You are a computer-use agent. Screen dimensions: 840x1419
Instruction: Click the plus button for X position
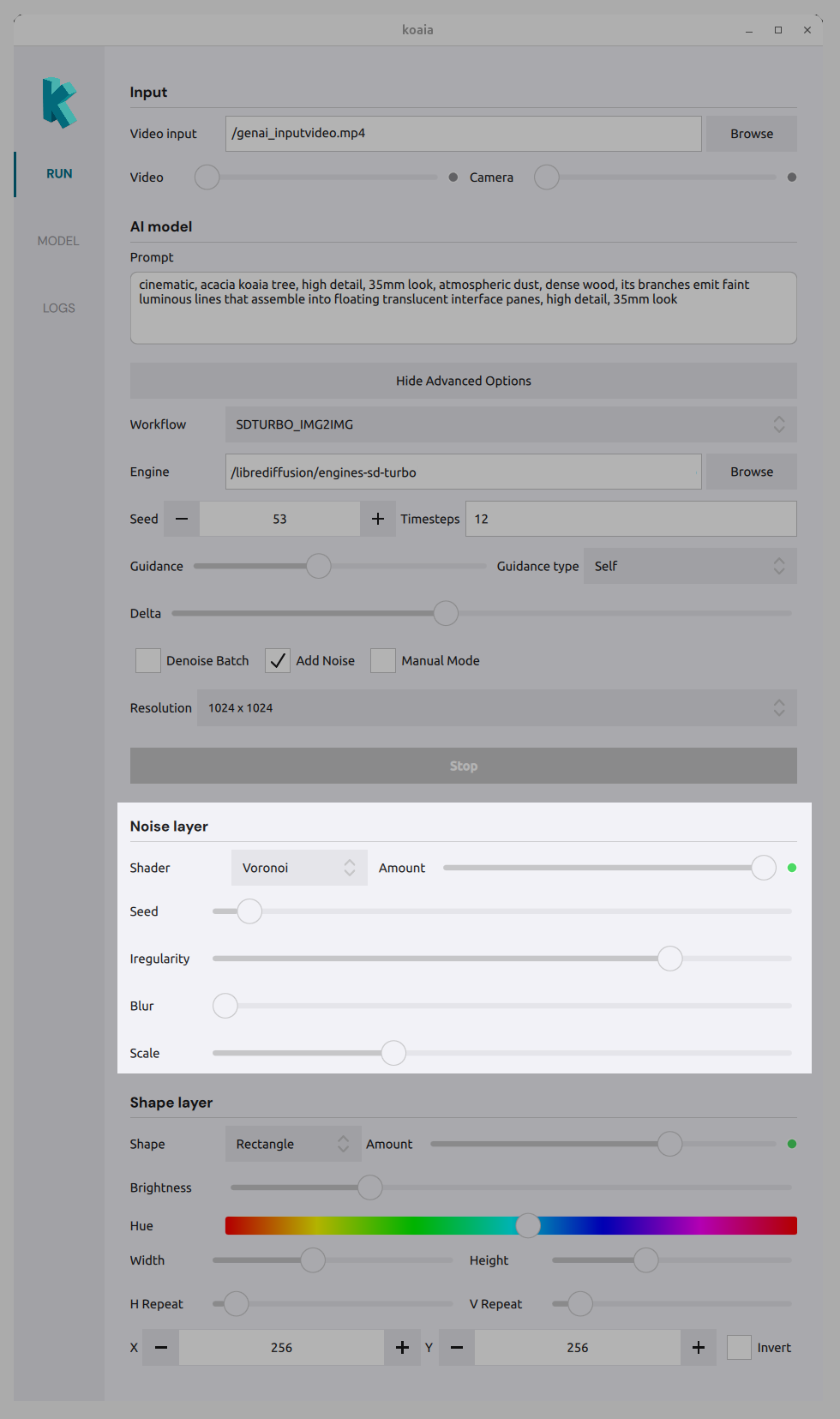click(402, 1347)
